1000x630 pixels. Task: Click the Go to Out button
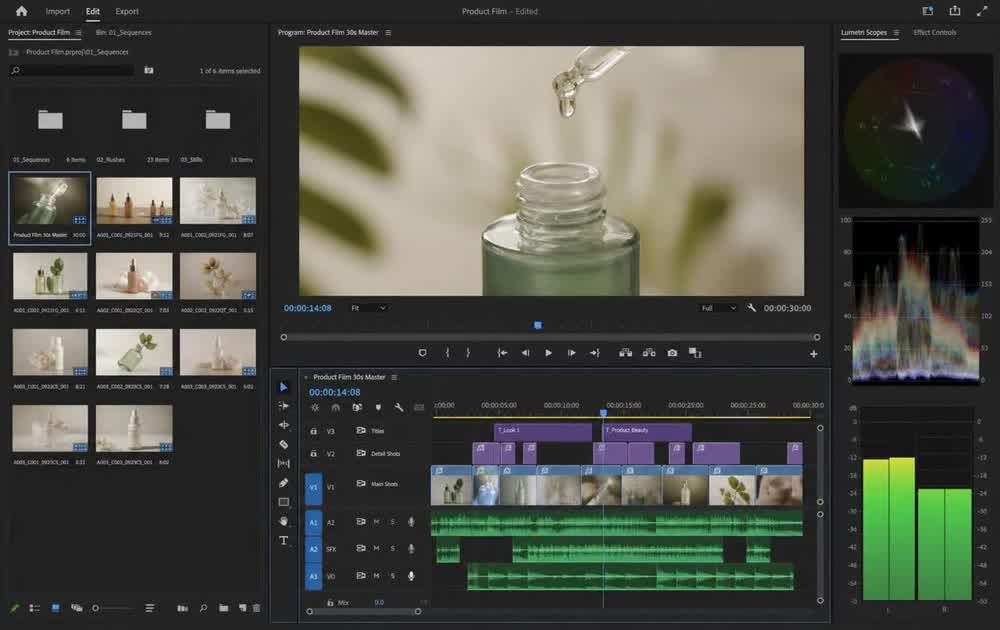click(x=594, y=353)
